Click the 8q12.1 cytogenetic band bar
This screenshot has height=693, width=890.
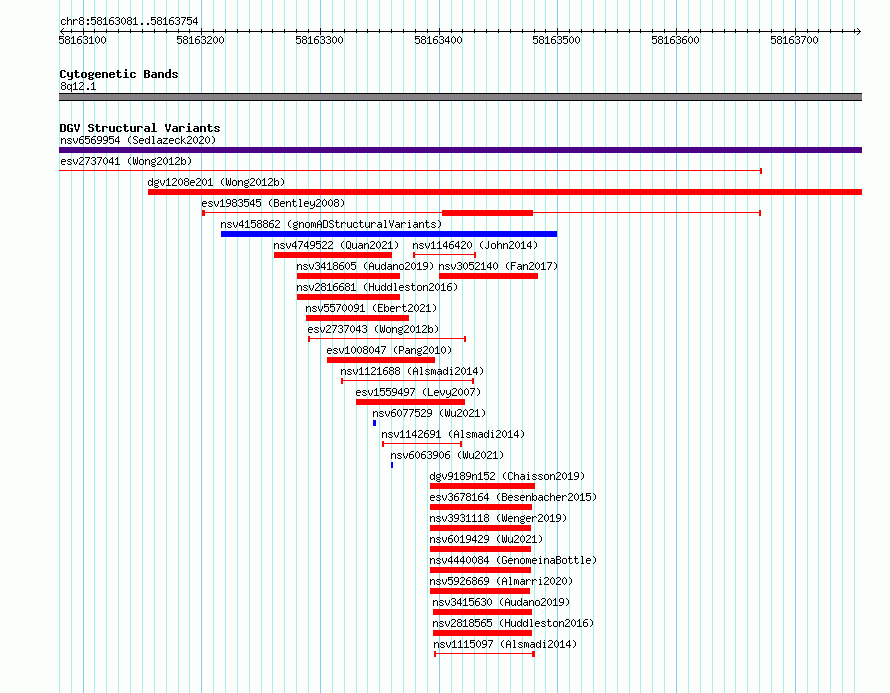pyautogui.click(x=460, y=97)
